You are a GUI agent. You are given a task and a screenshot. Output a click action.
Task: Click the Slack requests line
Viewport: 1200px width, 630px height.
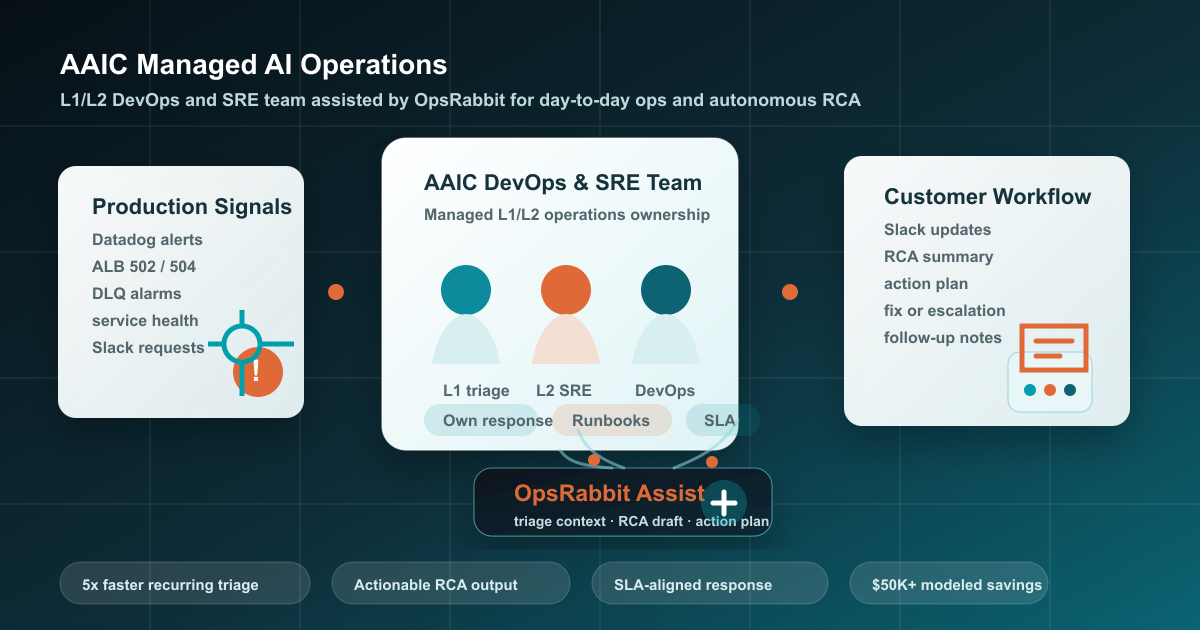tap(148, 348)
